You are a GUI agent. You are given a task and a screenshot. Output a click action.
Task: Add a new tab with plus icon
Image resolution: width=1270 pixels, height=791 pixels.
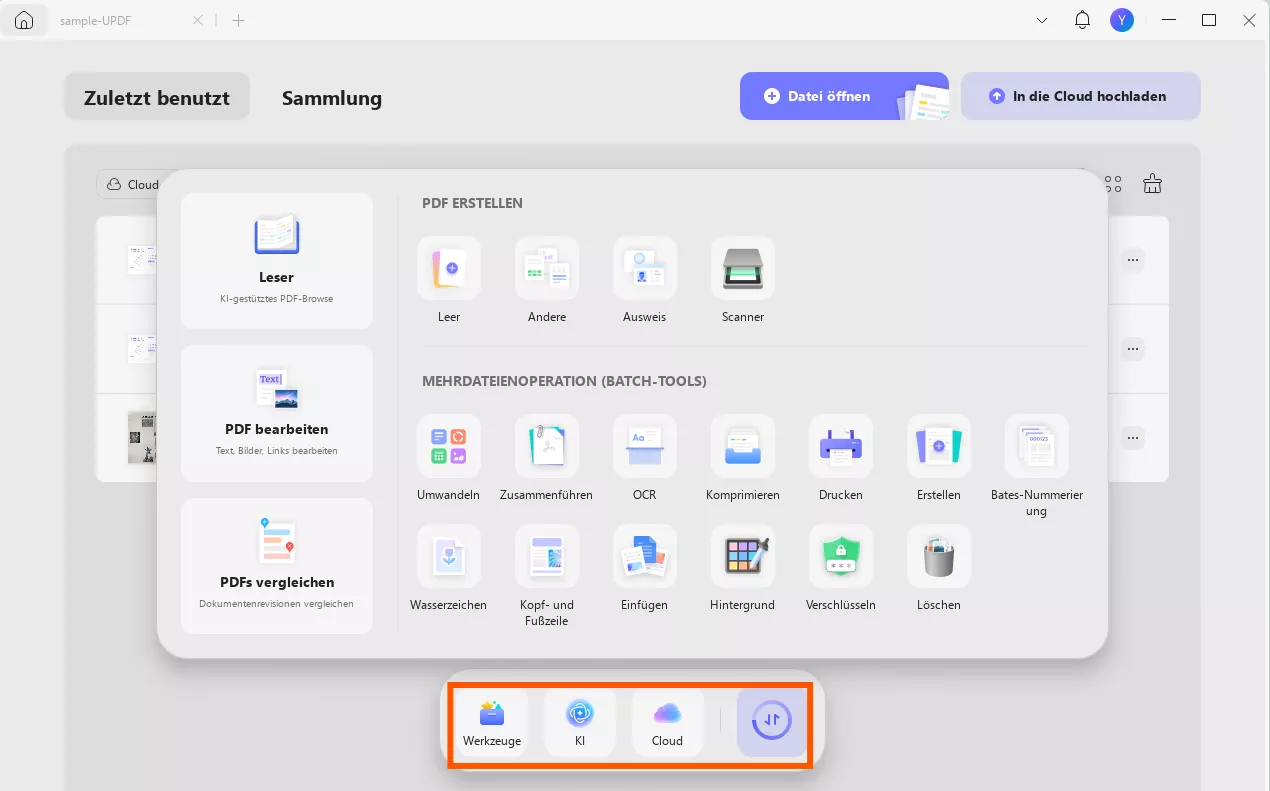(238, 20)
